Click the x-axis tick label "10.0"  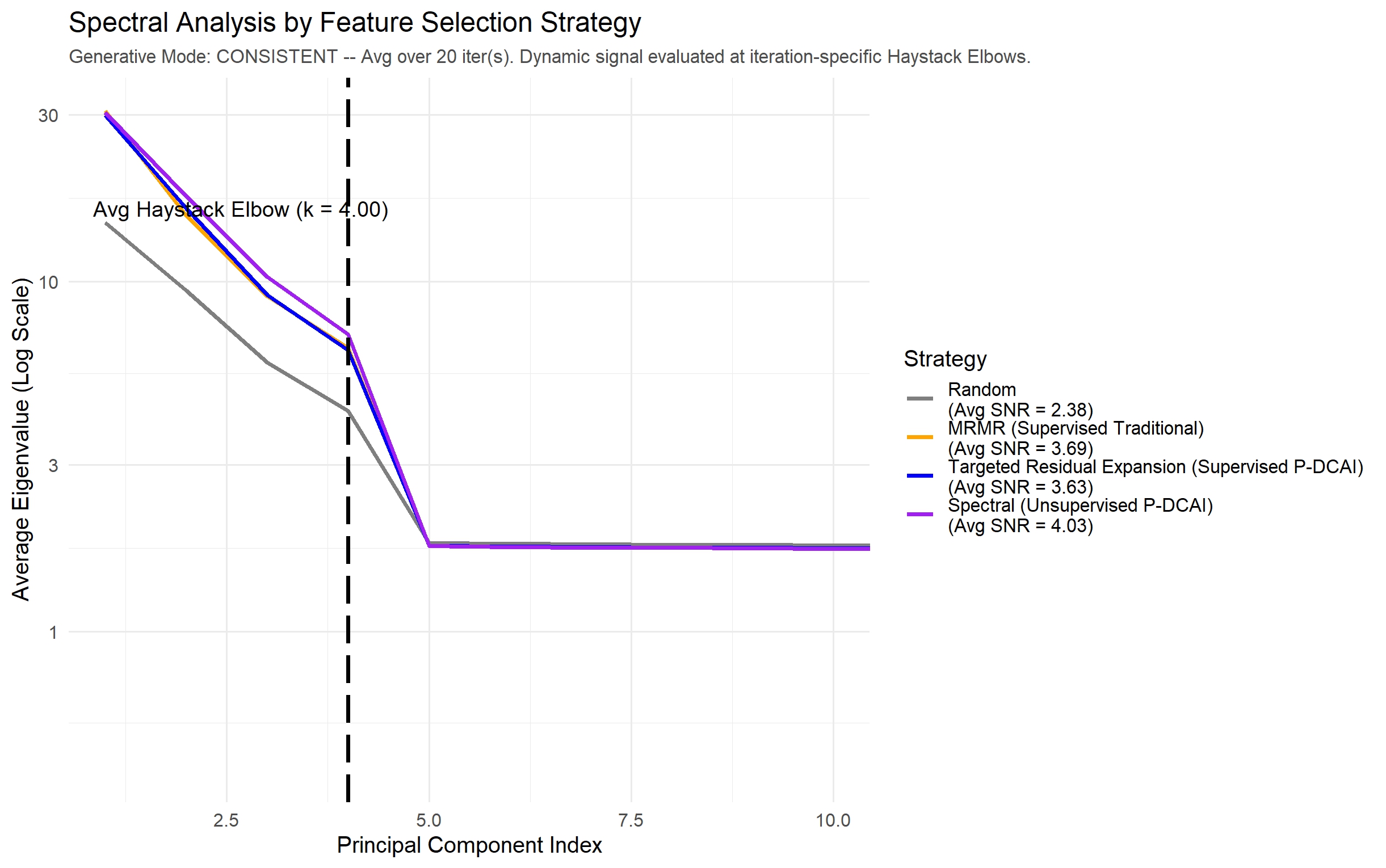(x=833, y=820)
